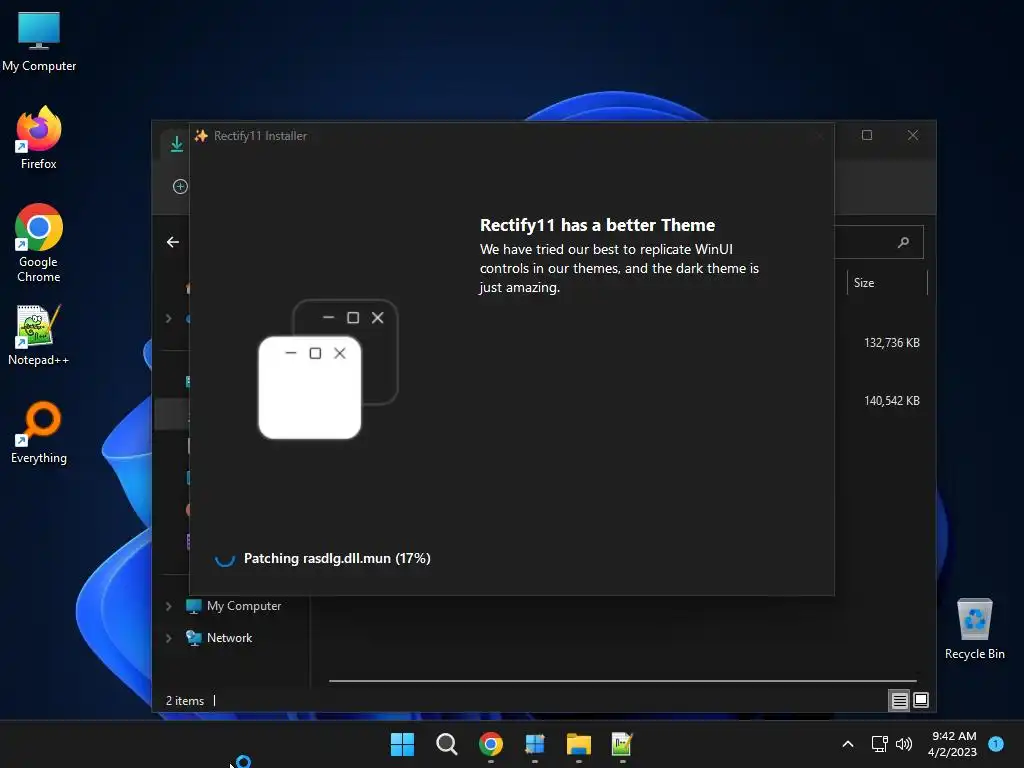Open Chrome from the taskbar
Screen dimensions: 1024x768
490,744
